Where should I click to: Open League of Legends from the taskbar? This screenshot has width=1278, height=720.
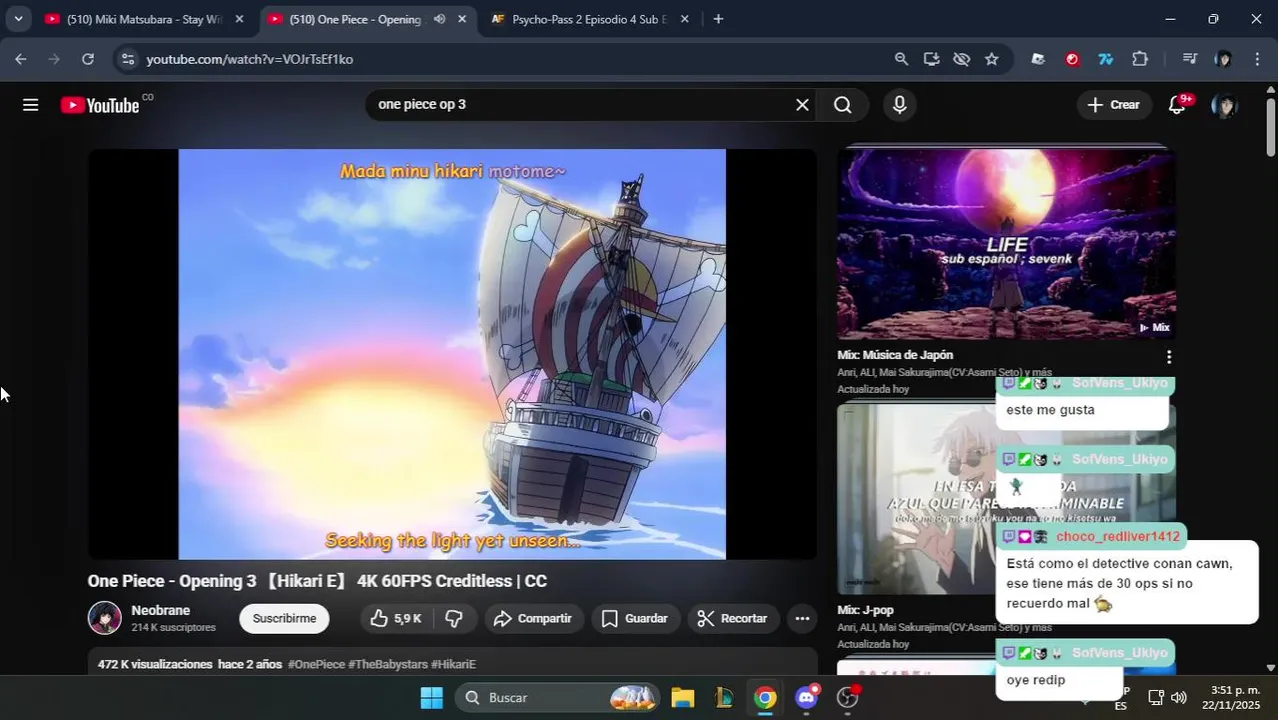point(724,697)
